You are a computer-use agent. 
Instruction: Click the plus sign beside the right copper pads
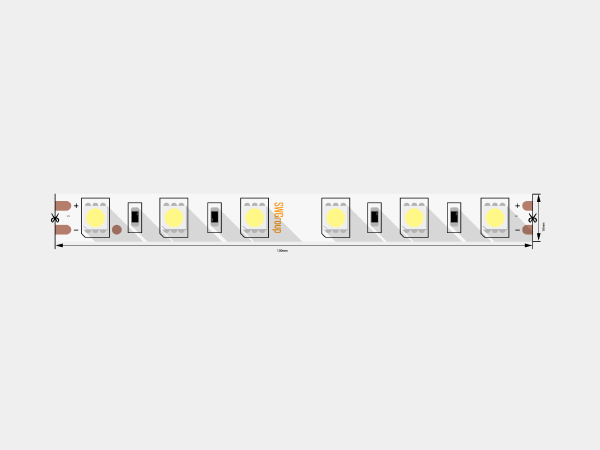[x=517, y=206]
